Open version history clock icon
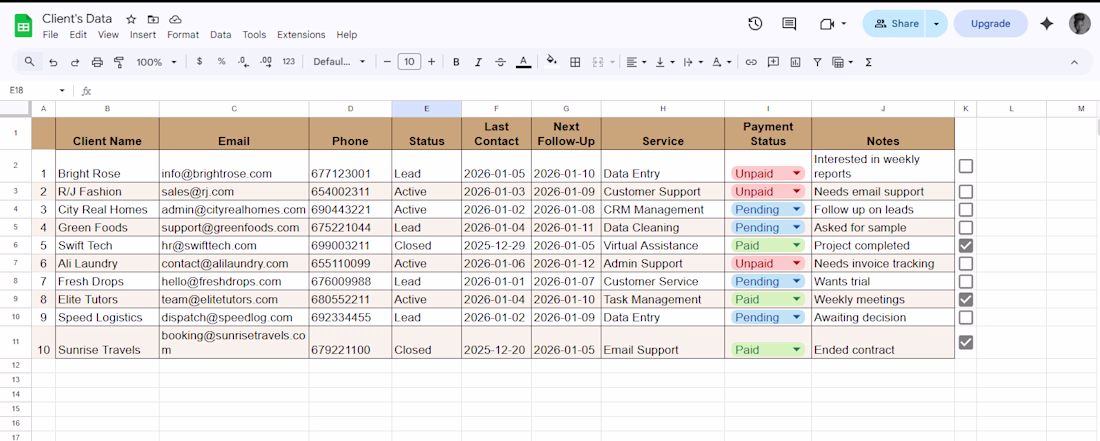The width and height of the screenshot is (1100, 441). pyautogui.click(x=755, y=24)
